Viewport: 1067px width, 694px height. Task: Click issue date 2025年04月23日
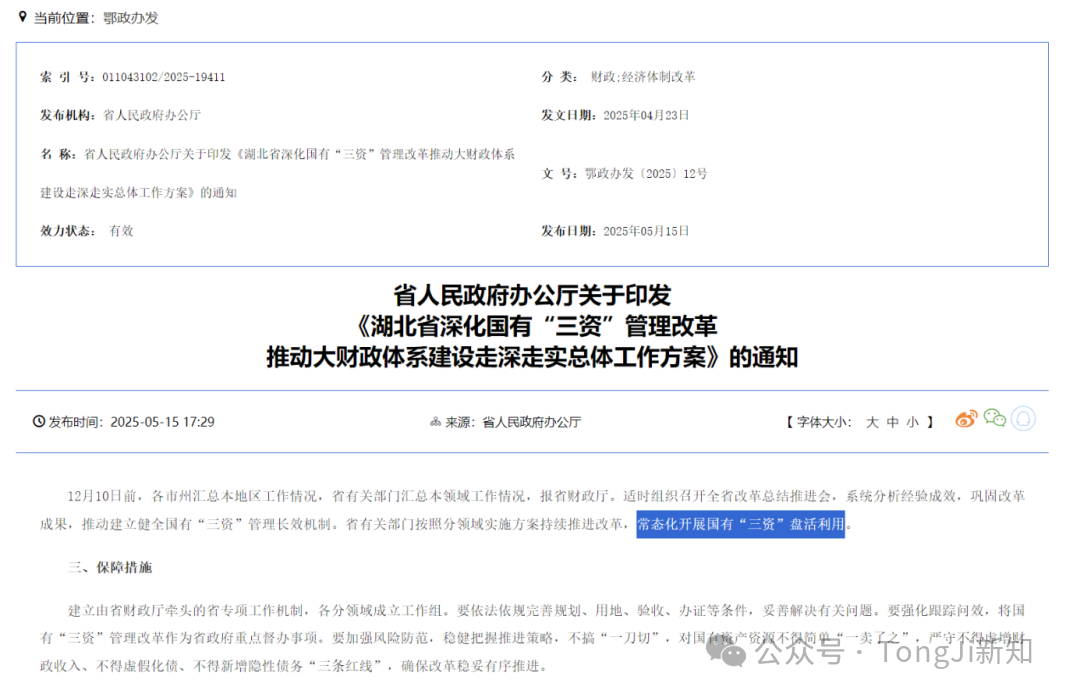pos(646,115)
